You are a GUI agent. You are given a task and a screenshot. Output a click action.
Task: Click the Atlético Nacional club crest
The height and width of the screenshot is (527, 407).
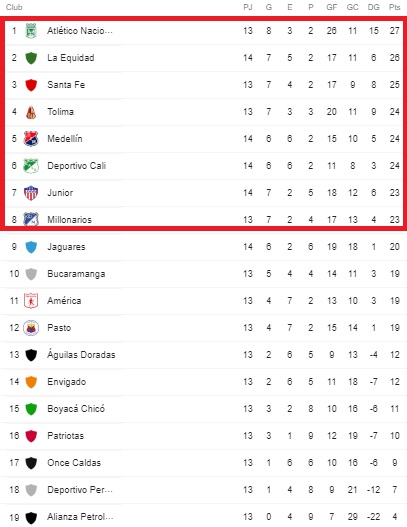pyautogui.click(x=31, y=31)
